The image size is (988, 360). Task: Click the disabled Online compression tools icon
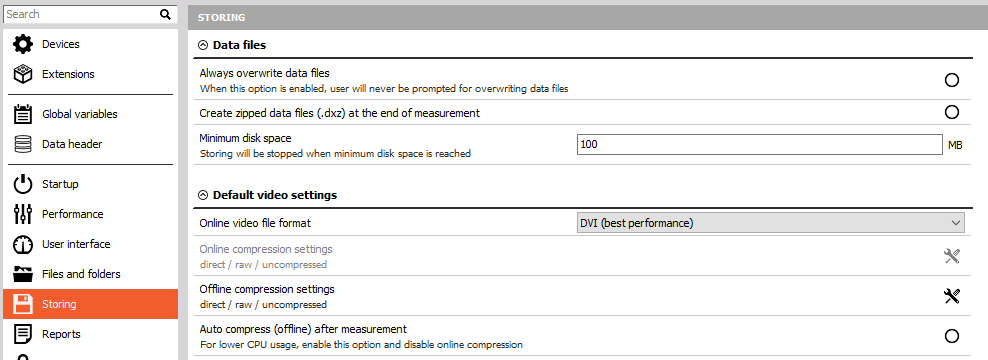pos(951,255)
